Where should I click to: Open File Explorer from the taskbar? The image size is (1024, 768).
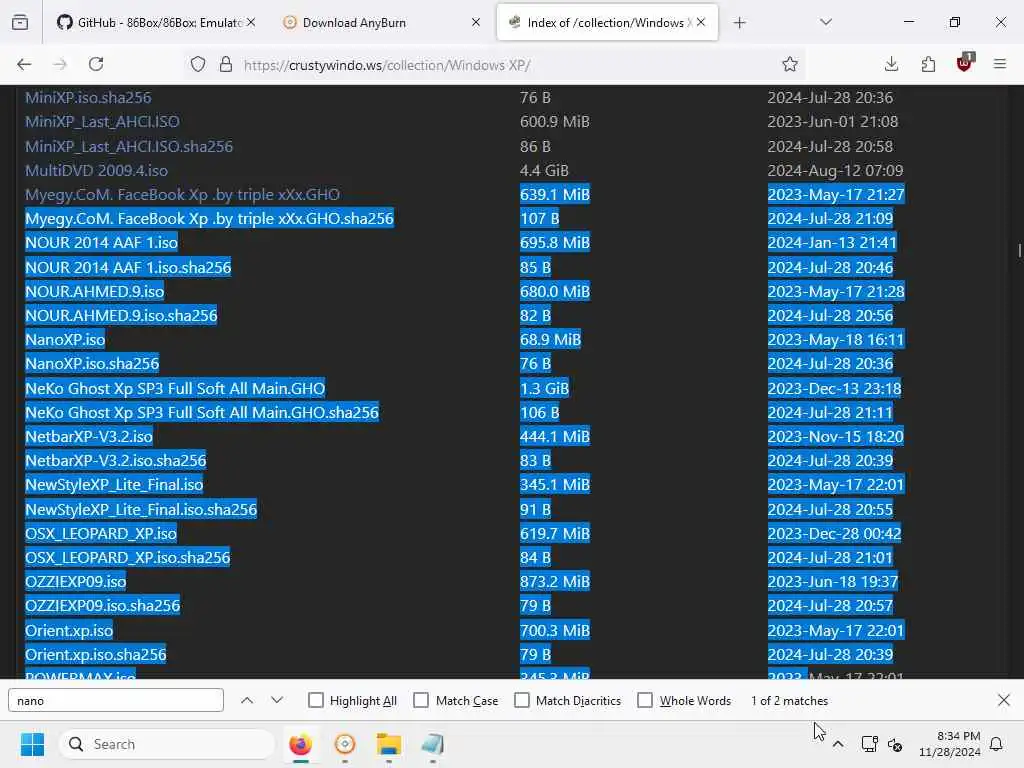pyautogui.click(x=389, y=744)
